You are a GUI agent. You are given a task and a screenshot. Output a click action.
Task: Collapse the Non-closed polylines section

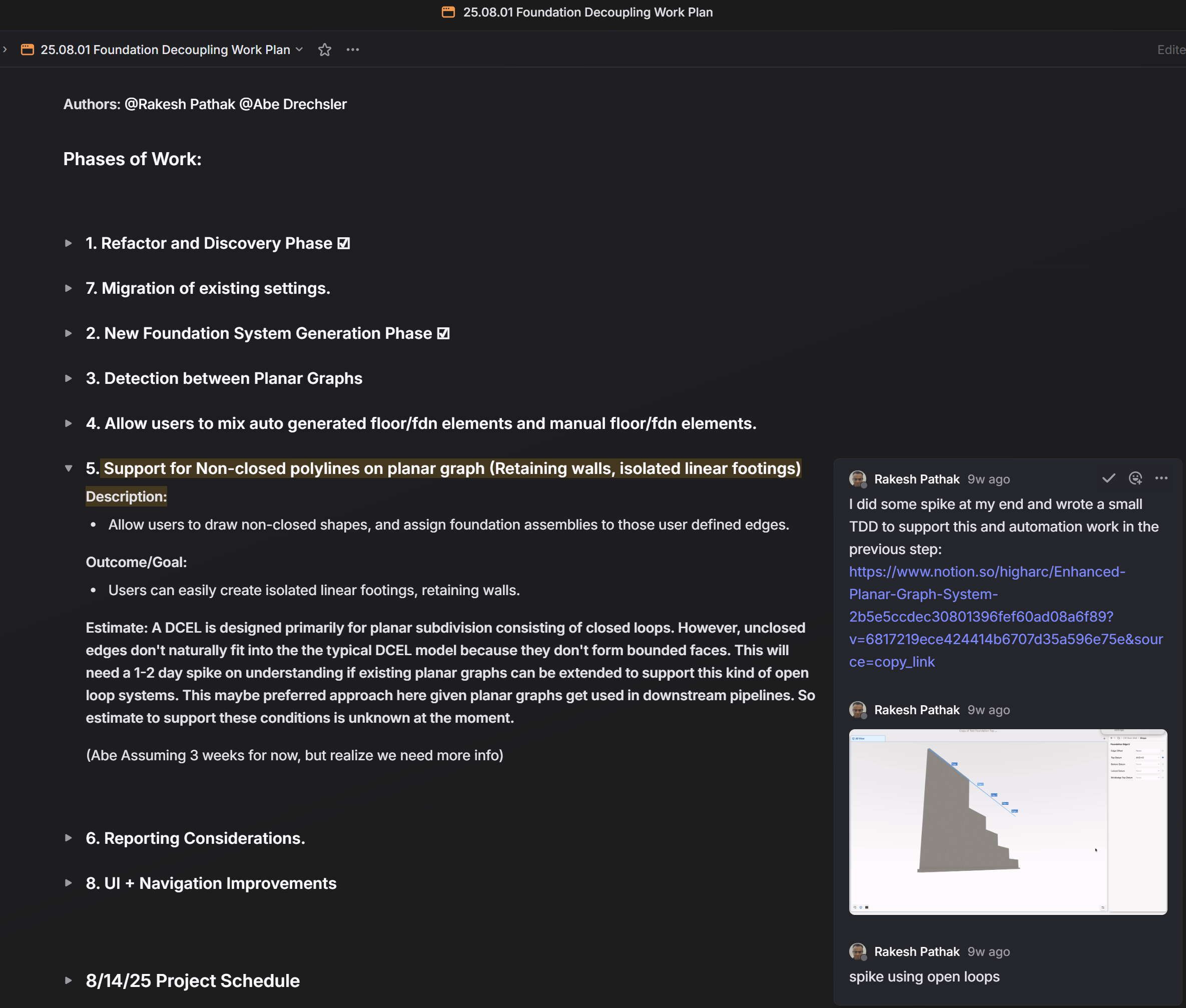tap(69, 468)
